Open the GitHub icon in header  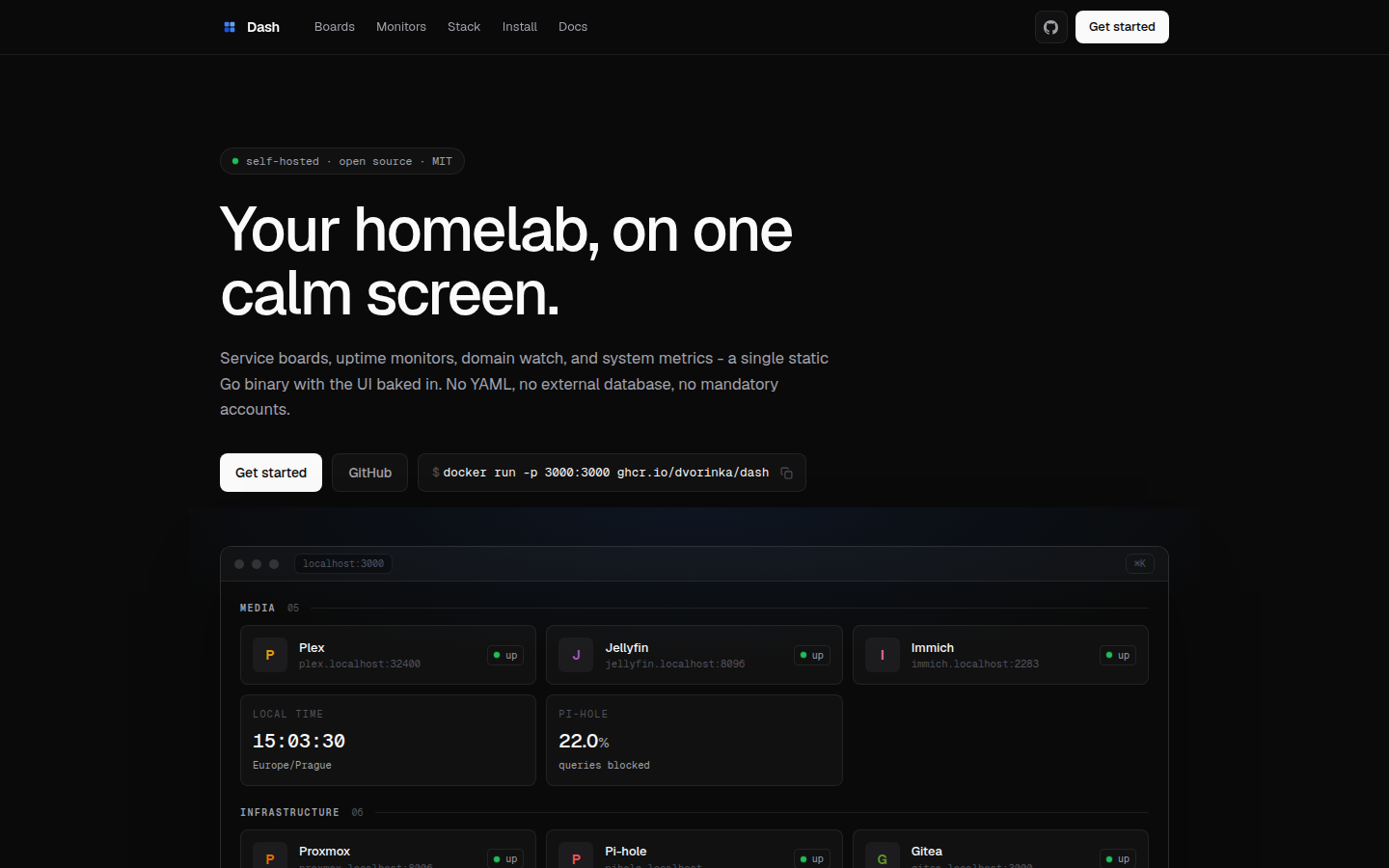(1051, 27)
